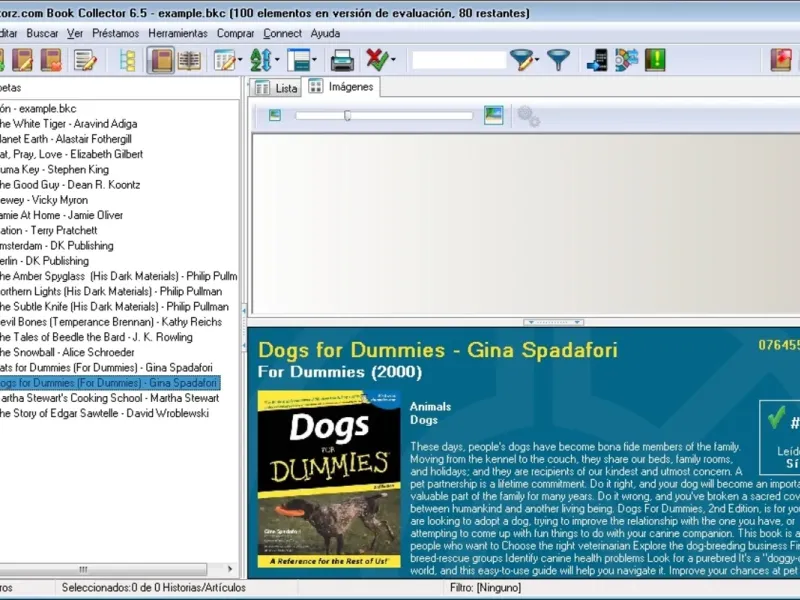
Task: Click the delete book icon with red X
Action: [51, 60]
